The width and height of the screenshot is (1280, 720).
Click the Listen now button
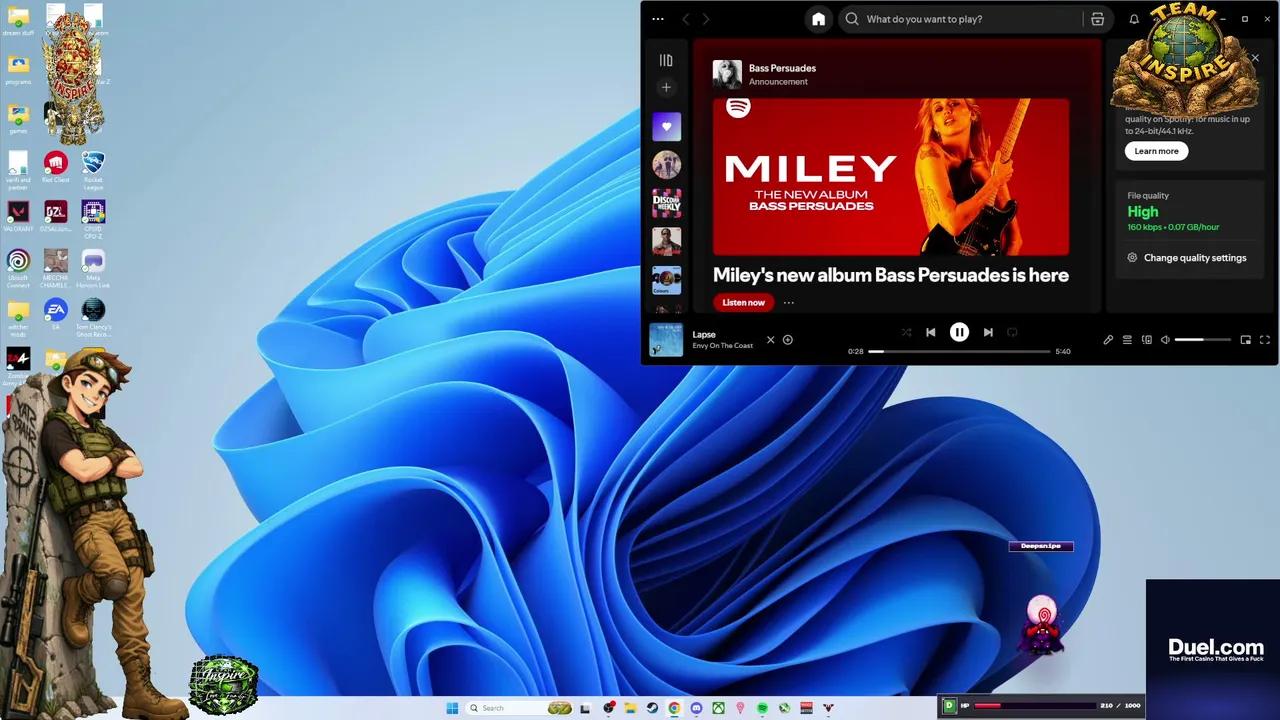click(743, 302)
